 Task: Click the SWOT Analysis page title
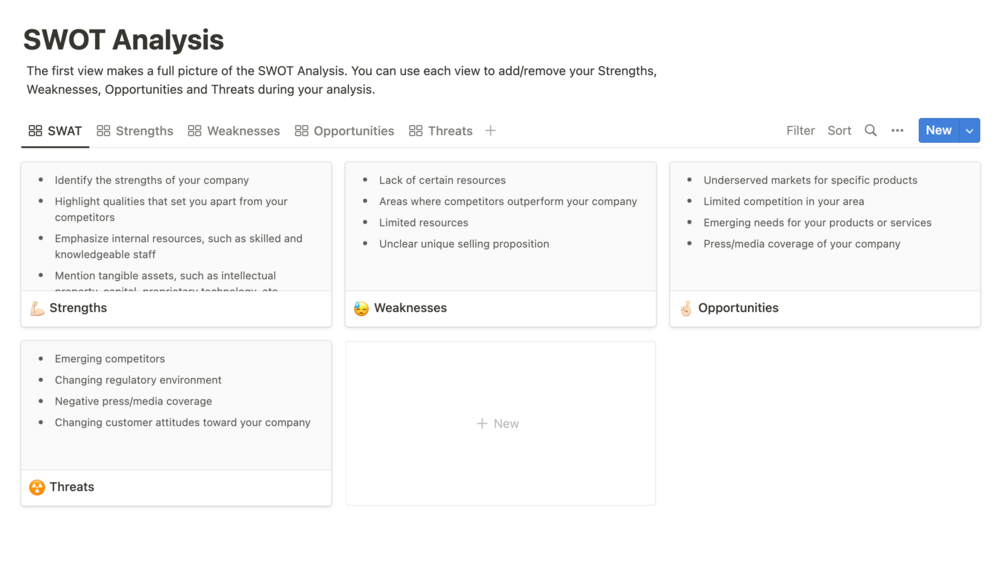tap(124, 40)
